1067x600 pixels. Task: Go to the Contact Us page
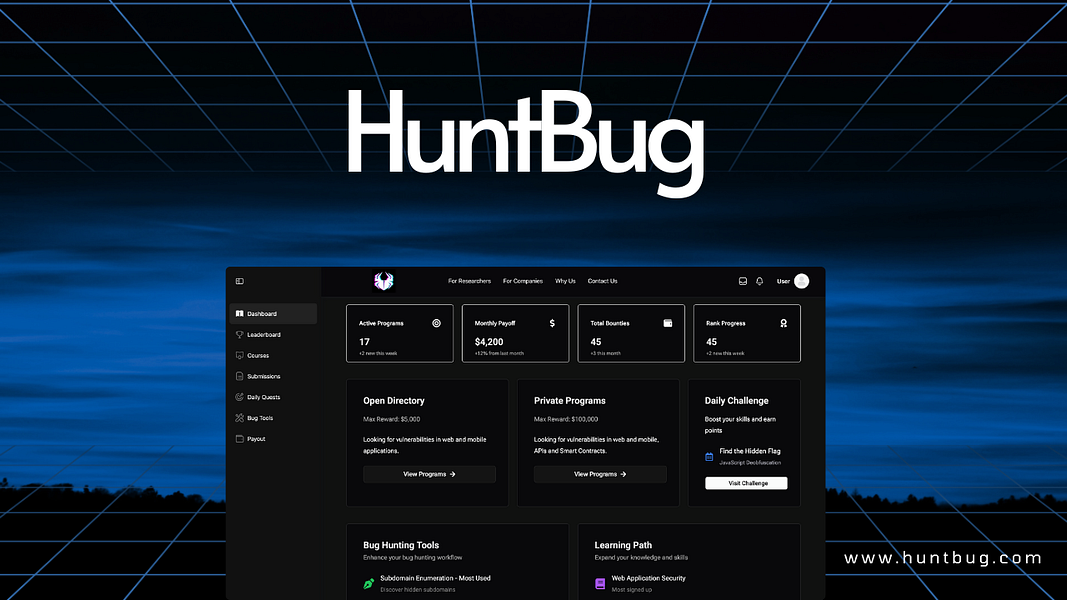602,281
